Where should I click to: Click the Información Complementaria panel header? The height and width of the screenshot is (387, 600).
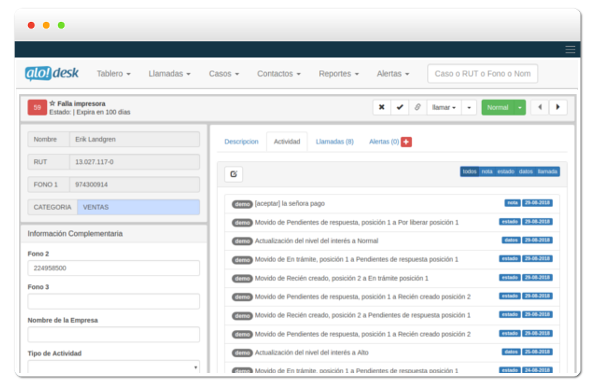coord(114,234)
